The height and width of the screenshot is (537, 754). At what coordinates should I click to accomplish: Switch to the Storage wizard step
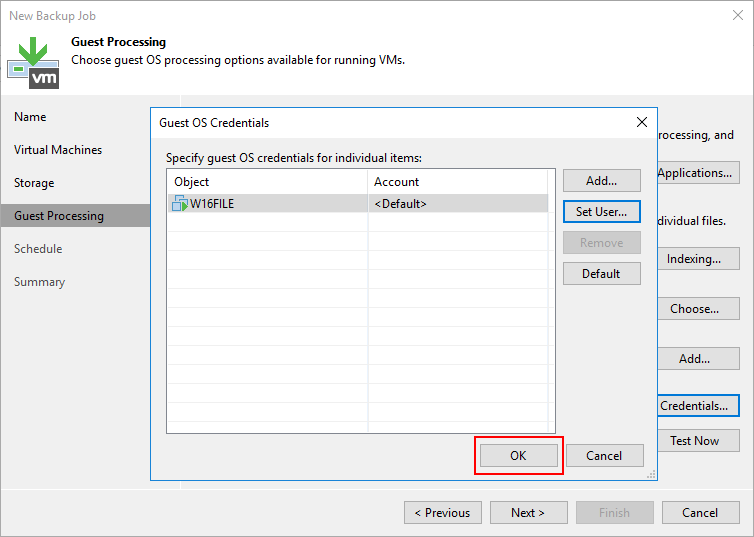pos(34,183)
